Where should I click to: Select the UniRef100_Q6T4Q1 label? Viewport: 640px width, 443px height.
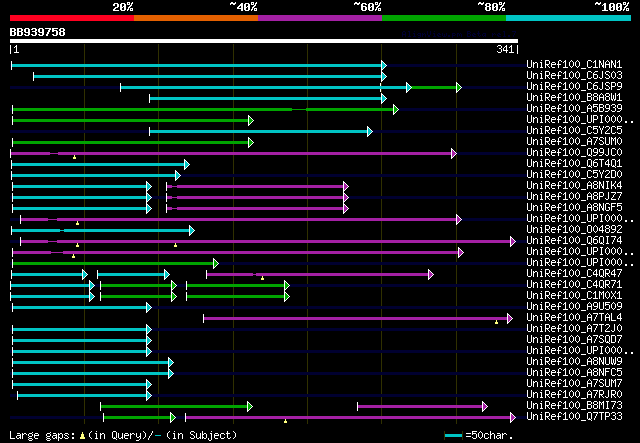click(x=574, y=163)
